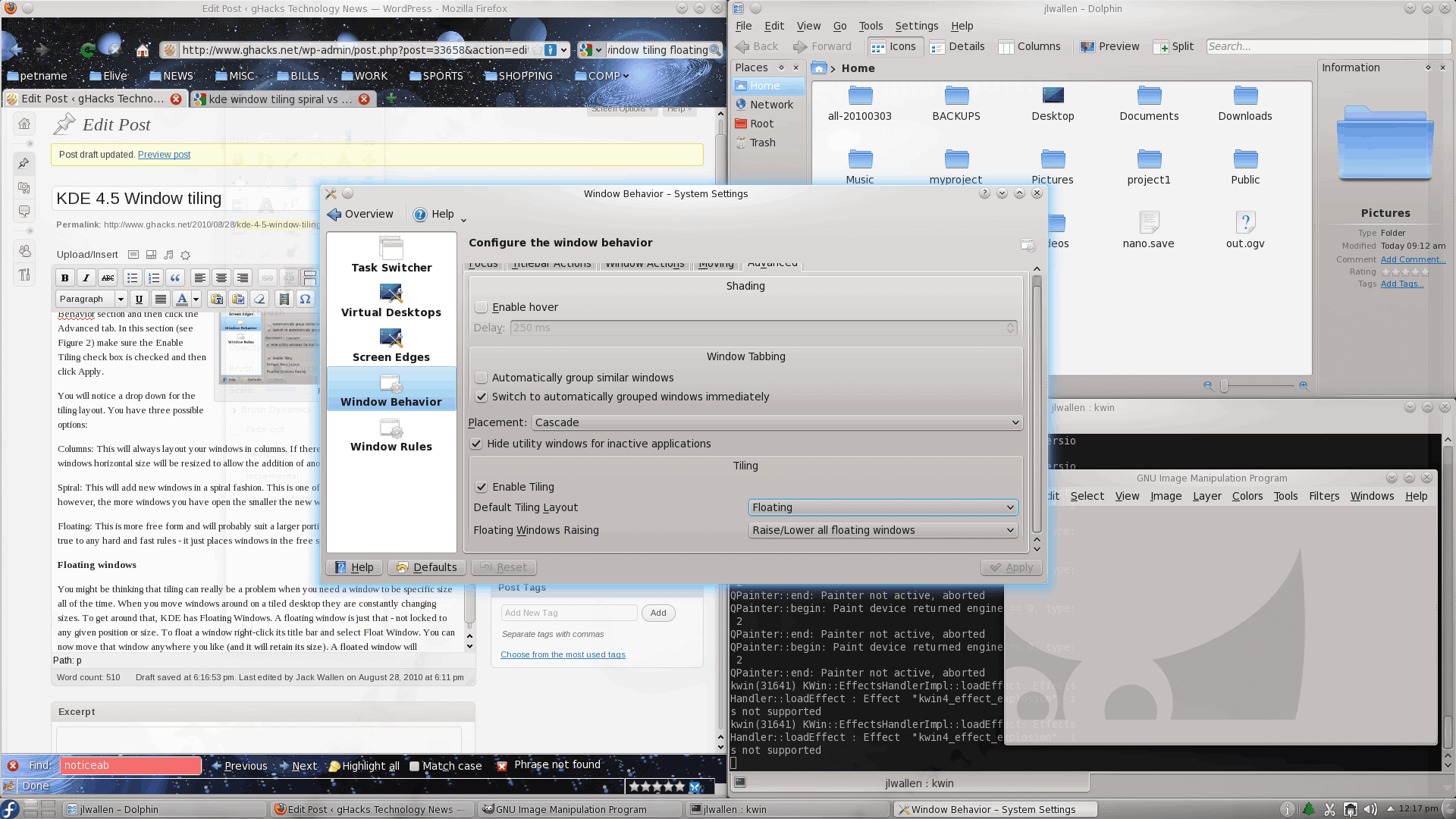Center align text in the post editor
The image size is (1456, 819).
(x=221, y=278)
